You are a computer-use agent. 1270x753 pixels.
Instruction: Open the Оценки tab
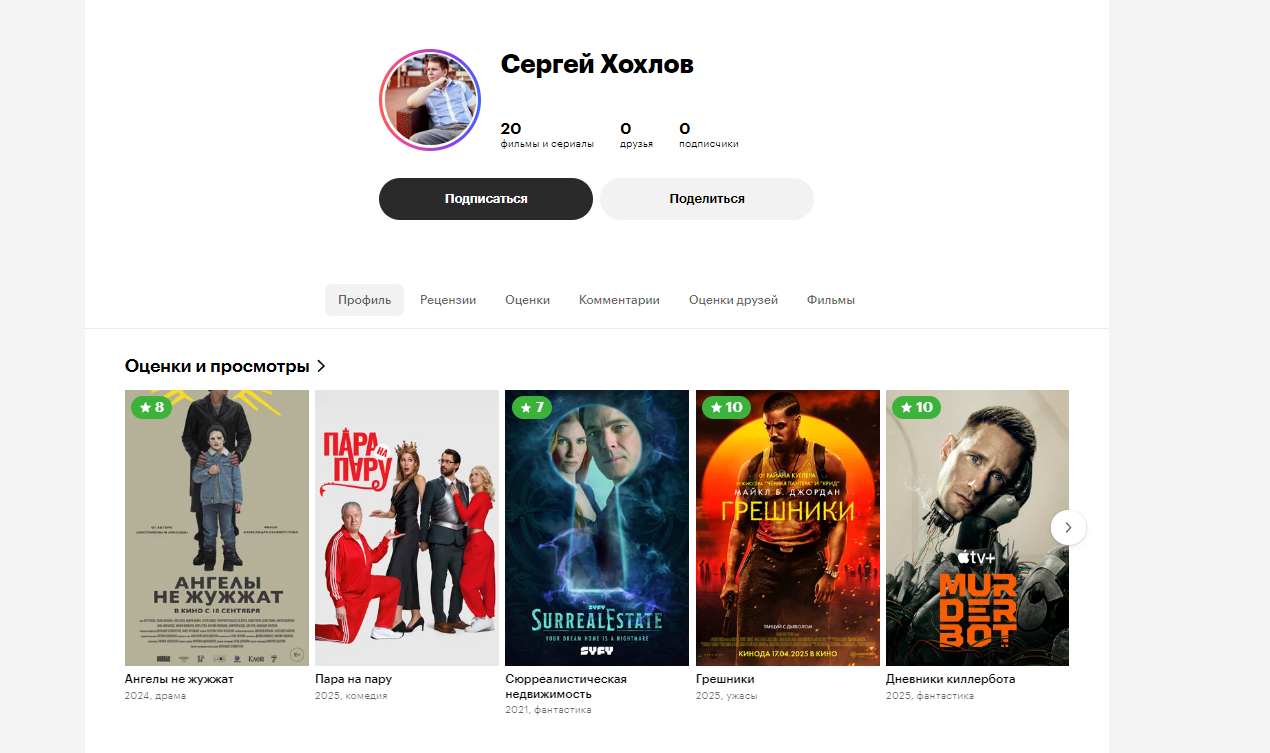click(527, 300)
